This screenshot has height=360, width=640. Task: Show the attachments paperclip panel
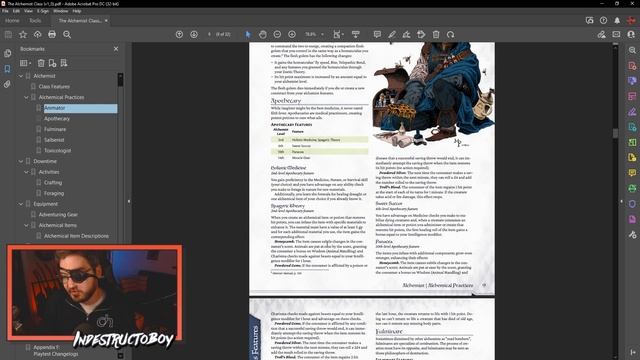pyautogui.click(x=7, y=84)
